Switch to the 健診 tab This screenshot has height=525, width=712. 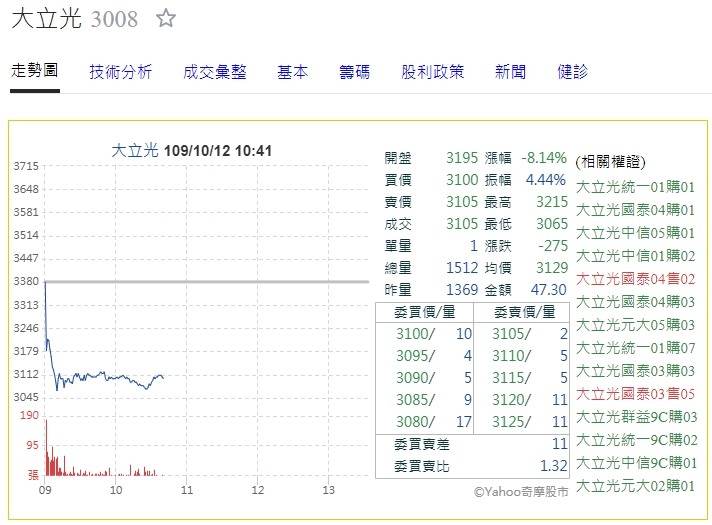[573, 72]
